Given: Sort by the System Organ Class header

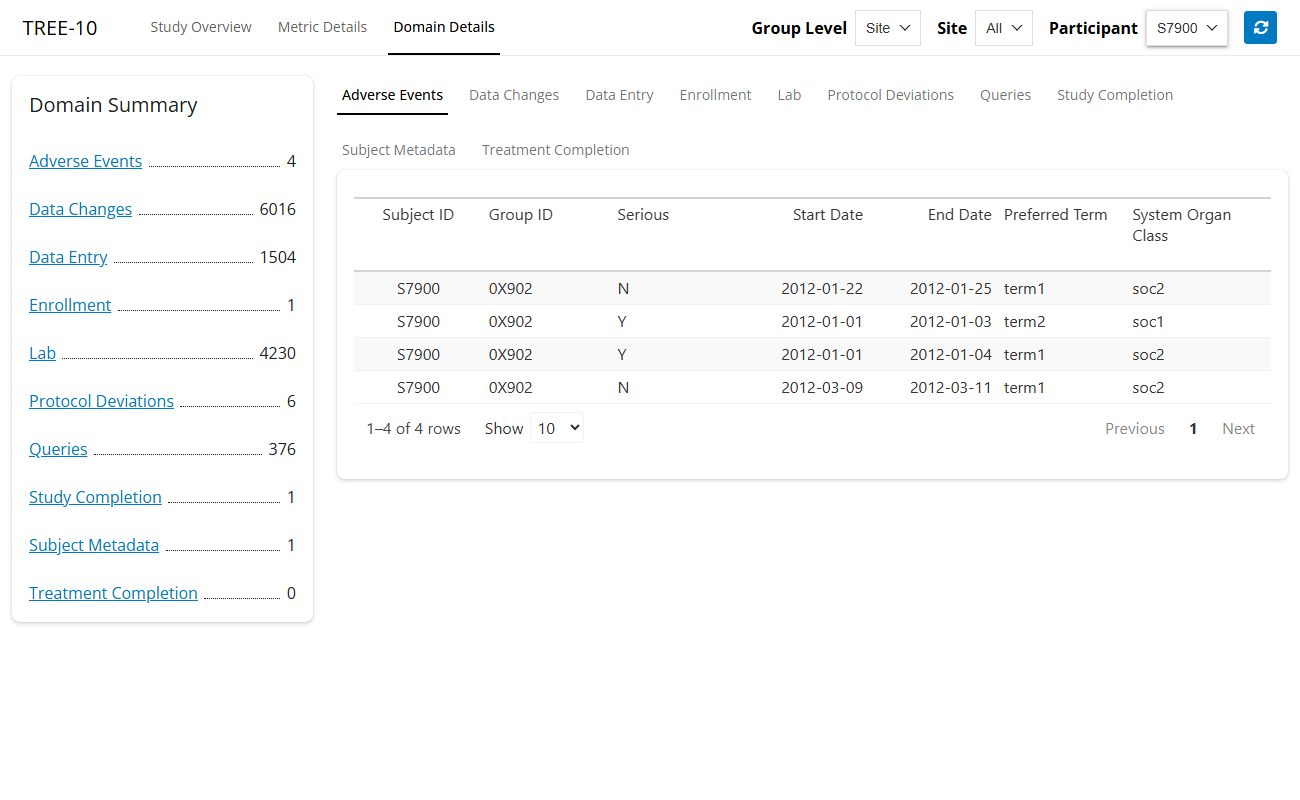Looking at the screenshot, I should [1181, 225].
